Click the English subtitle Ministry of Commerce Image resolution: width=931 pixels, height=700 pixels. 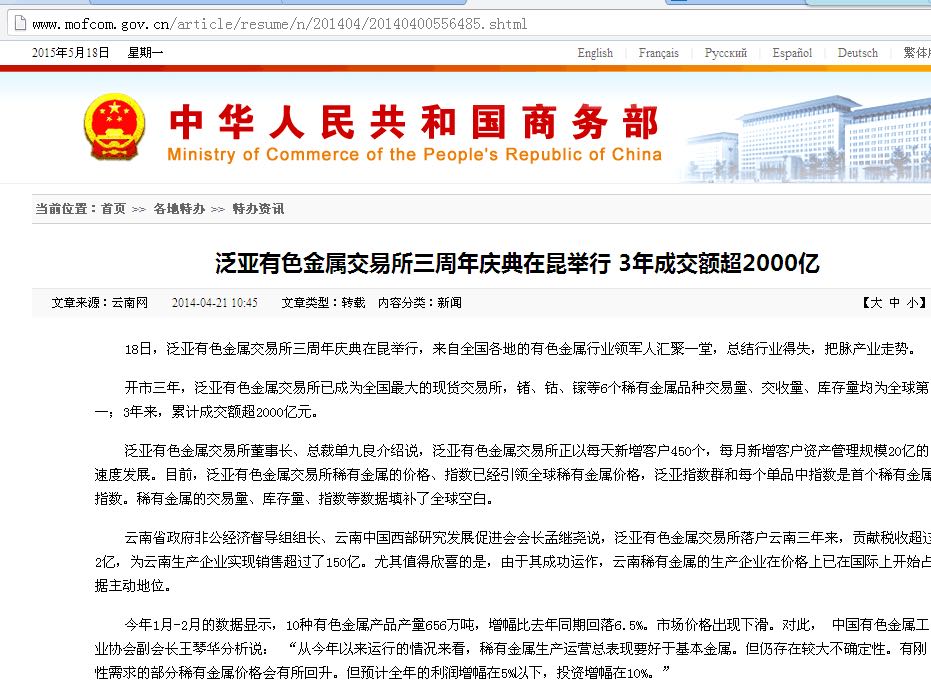[x=414, y=154]
